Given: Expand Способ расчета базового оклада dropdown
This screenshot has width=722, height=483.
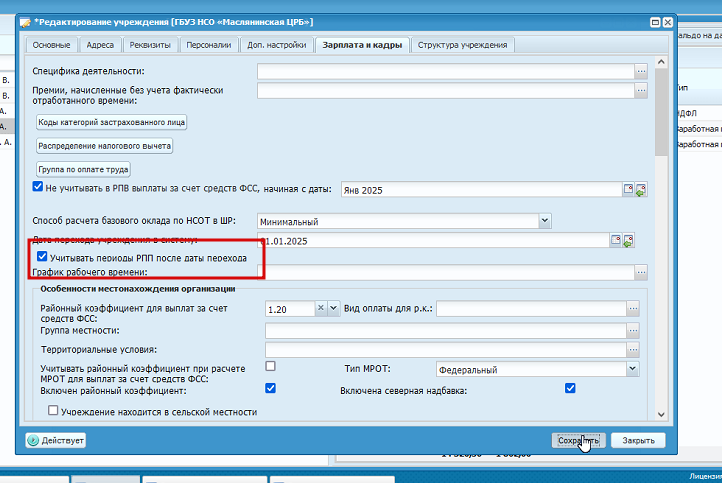Looking at the screenshot, I should 545,221.
